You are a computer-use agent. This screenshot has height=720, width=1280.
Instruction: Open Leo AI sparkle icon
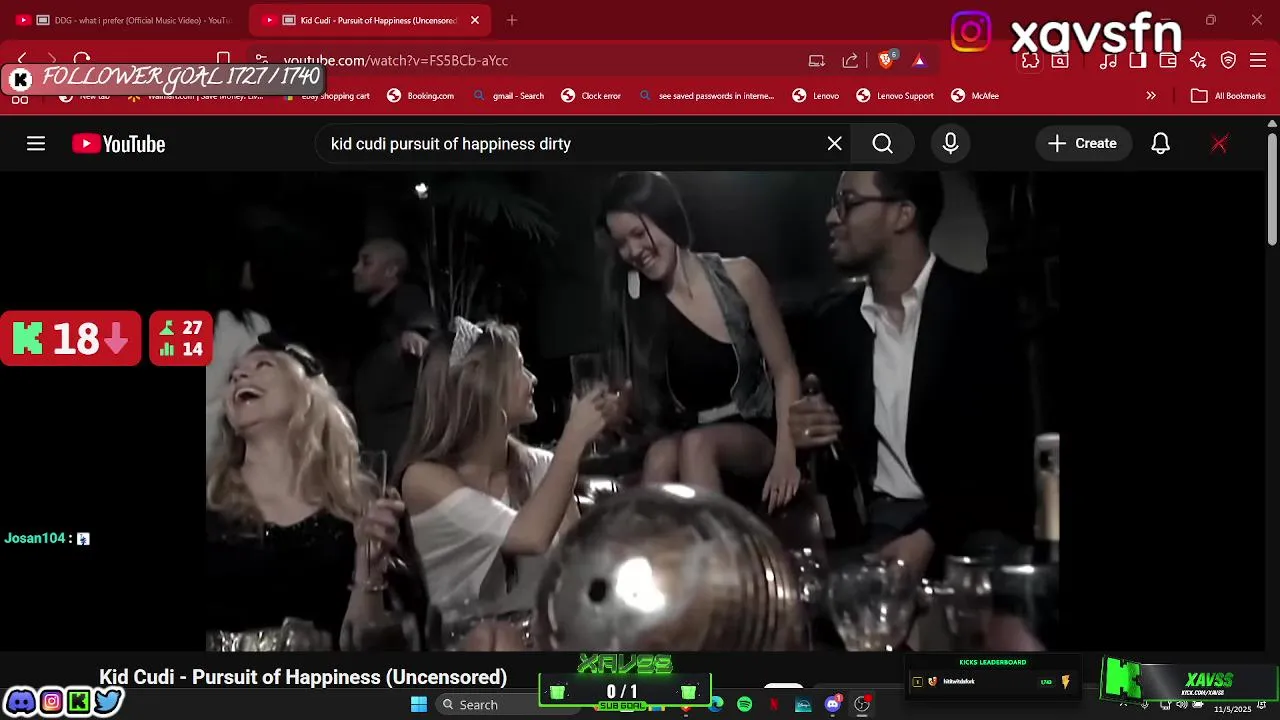pyautogui.click(x=1198, y=61)
